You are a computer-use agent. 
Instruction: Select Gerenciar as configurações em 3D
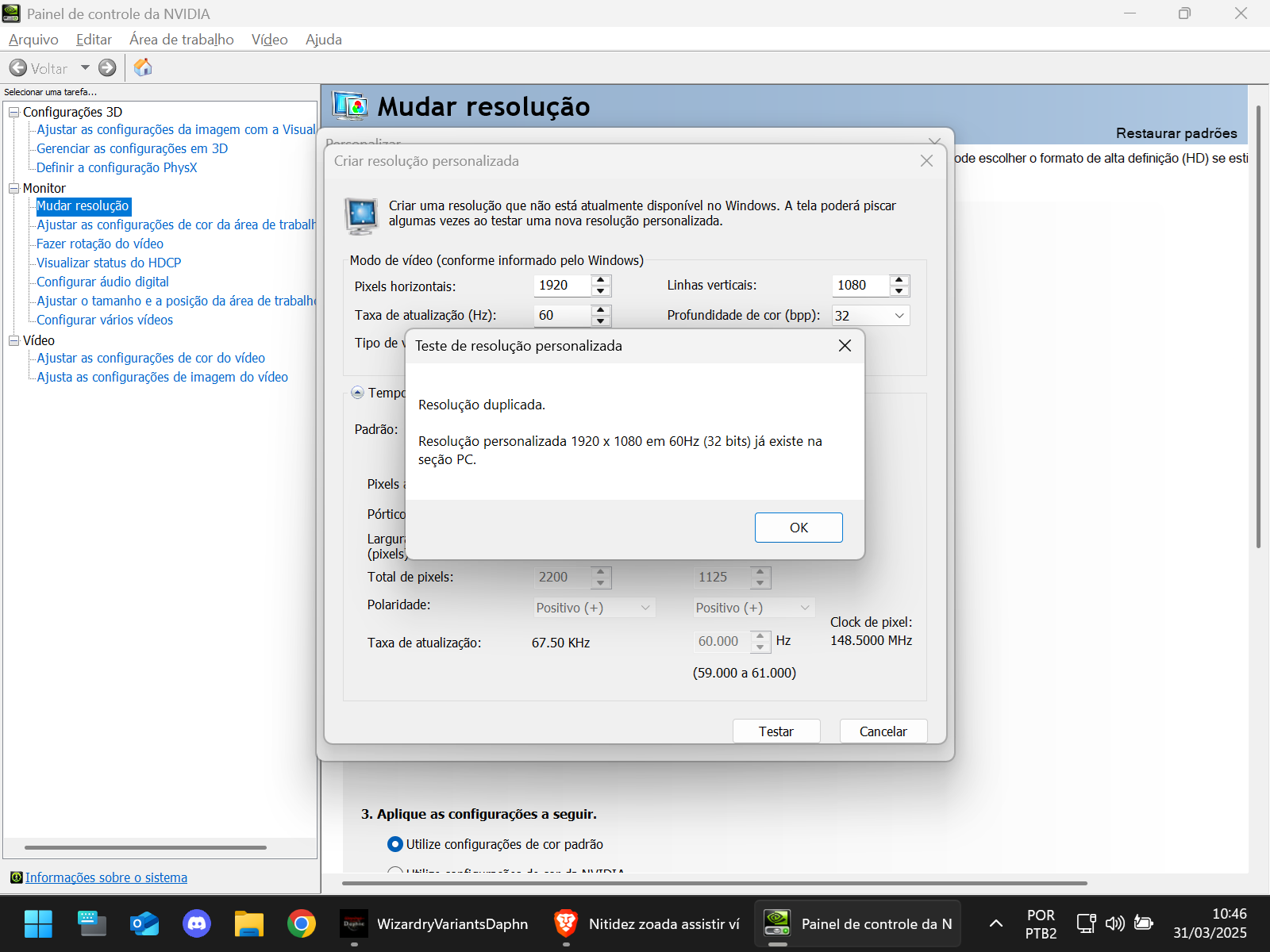[x=132, y=148]
